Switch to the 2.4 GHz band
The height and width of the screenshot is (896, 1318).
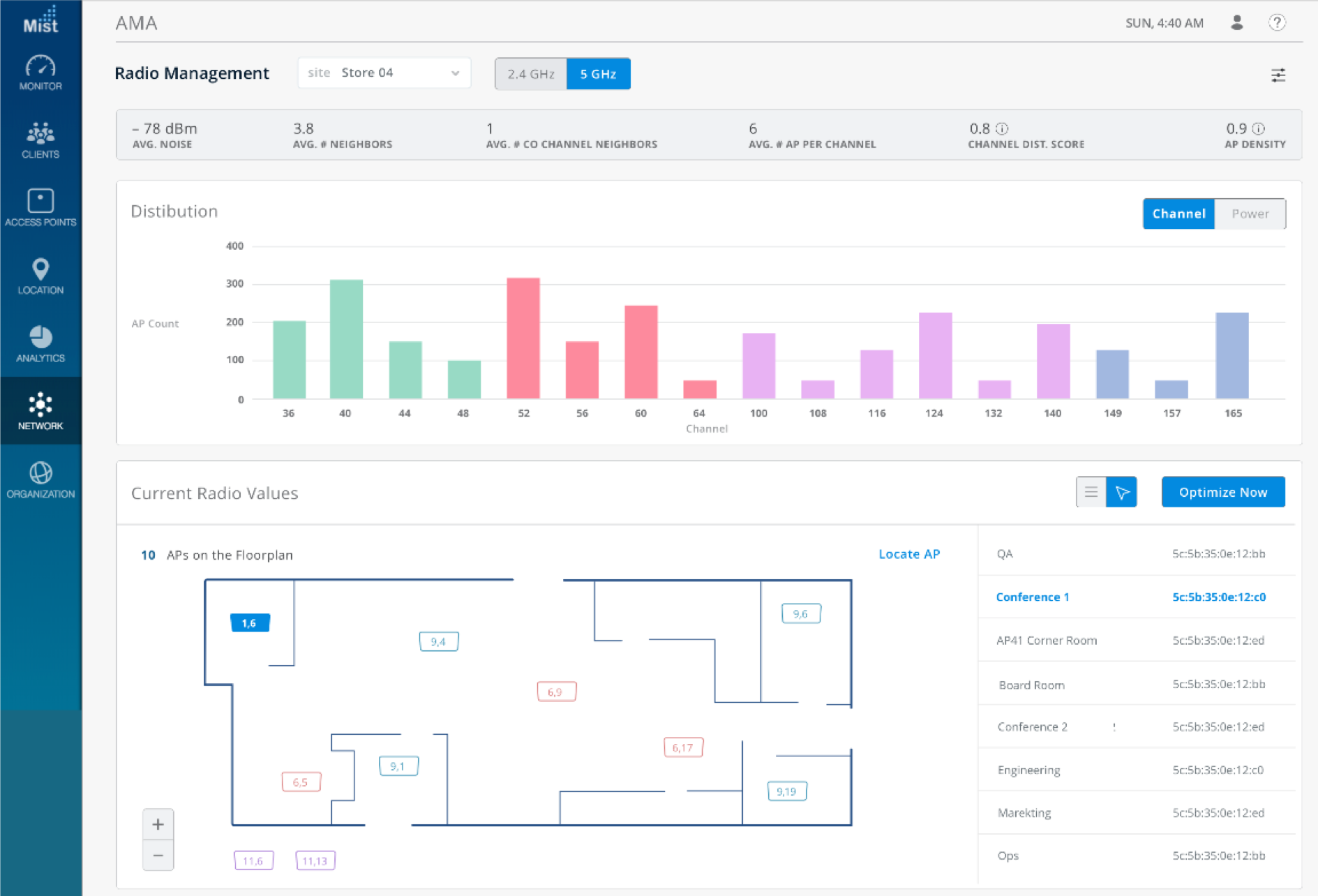point(531,73)
